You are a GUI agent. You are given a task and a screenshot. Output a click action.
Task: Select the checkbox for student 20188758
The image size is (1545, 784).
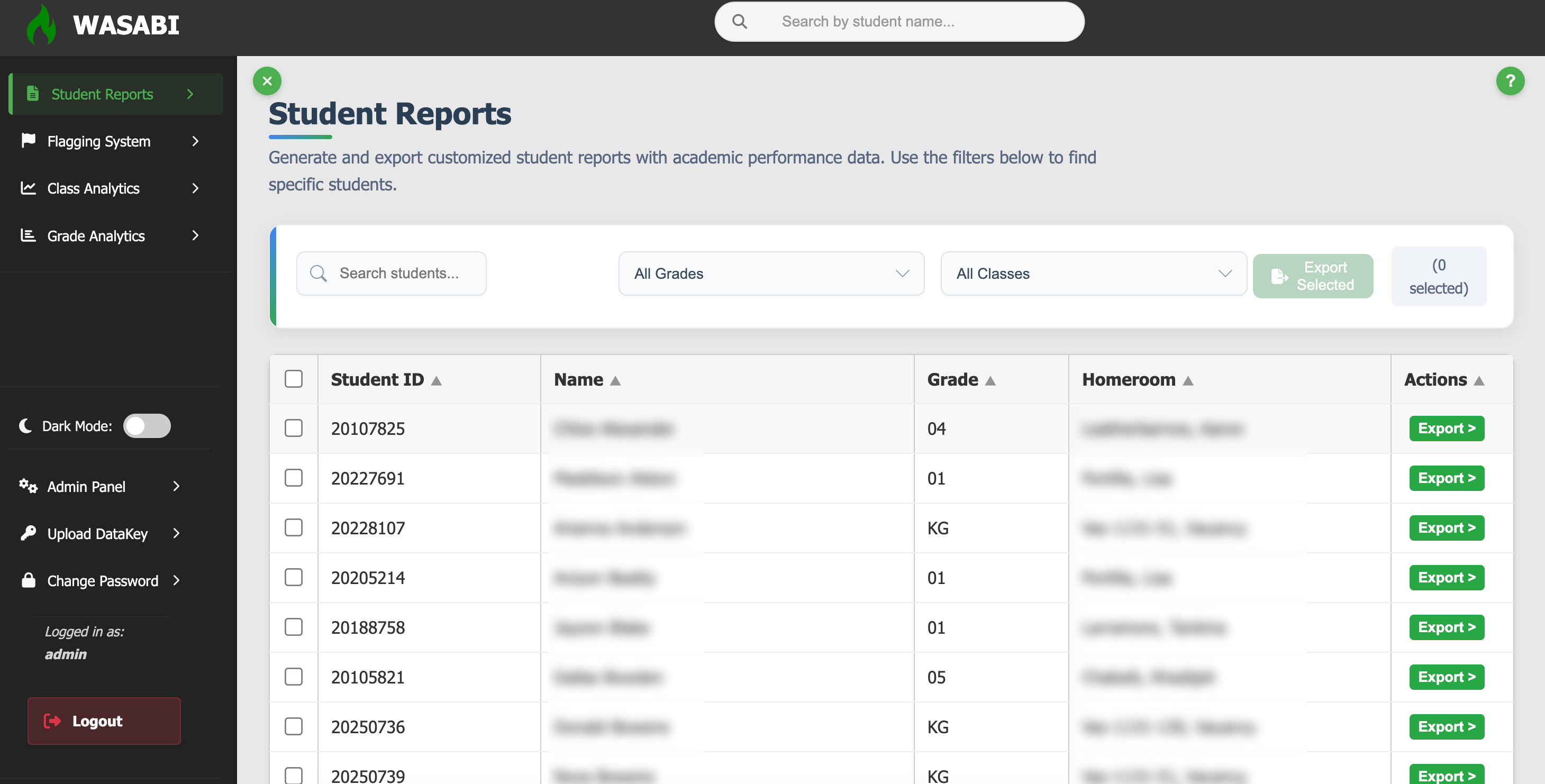click(293, 627)
